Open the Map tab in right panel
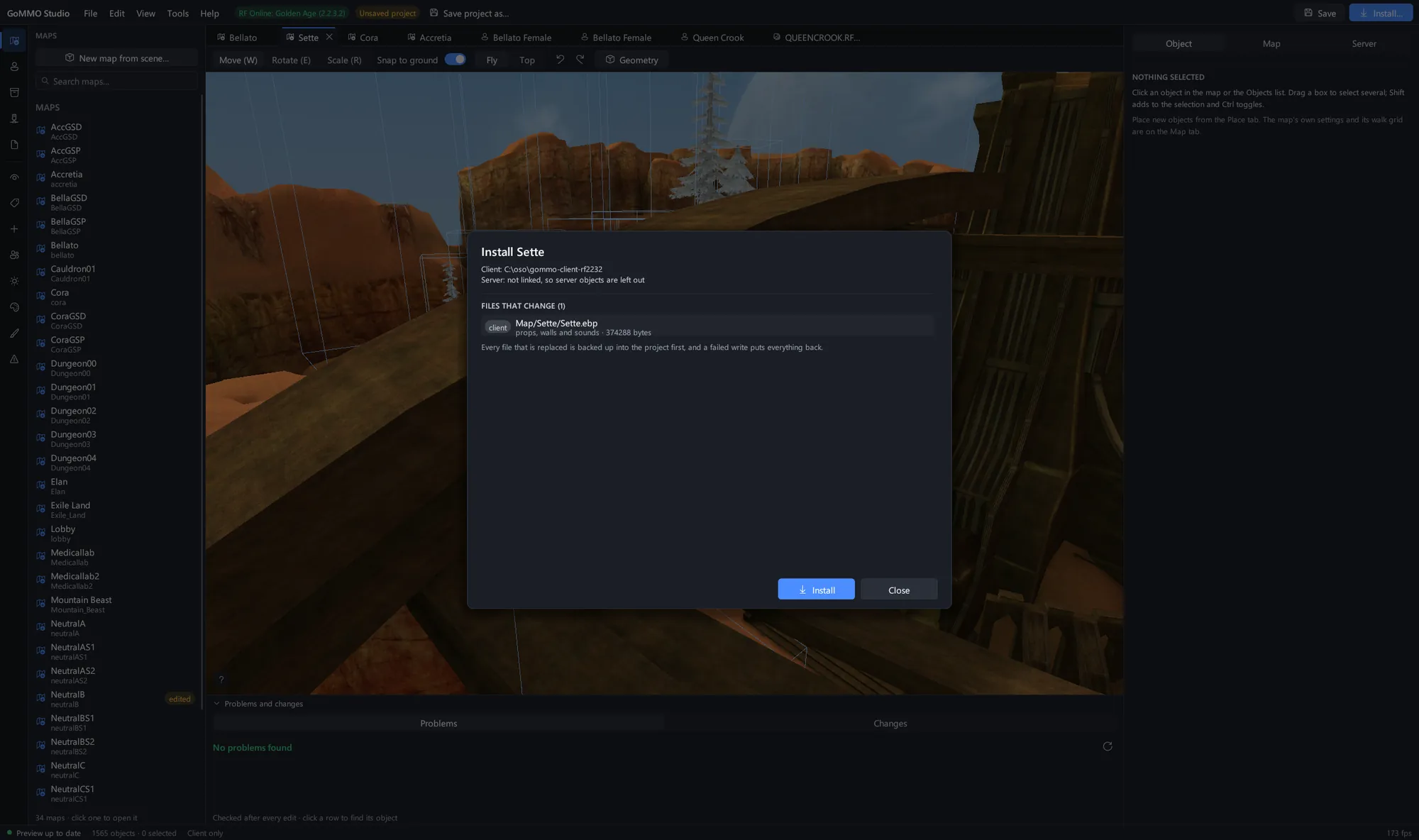1419x840 pixels. click(1271, 43)
